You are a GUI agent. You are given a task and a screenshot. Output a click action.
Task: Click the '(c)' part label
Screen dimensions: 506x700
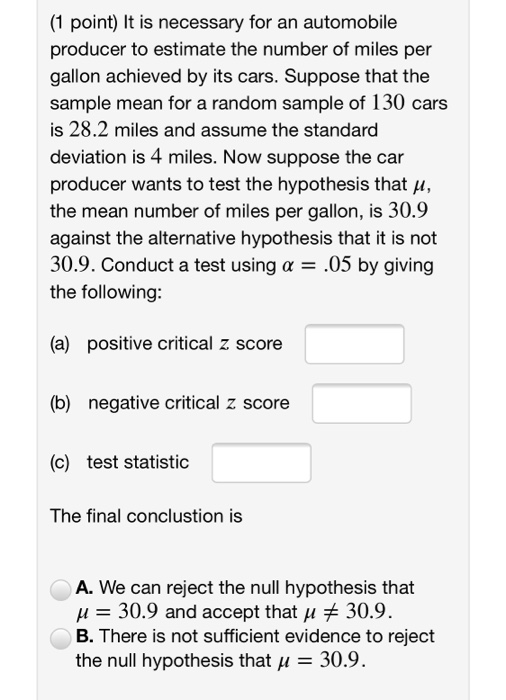(x=60, y=463)
